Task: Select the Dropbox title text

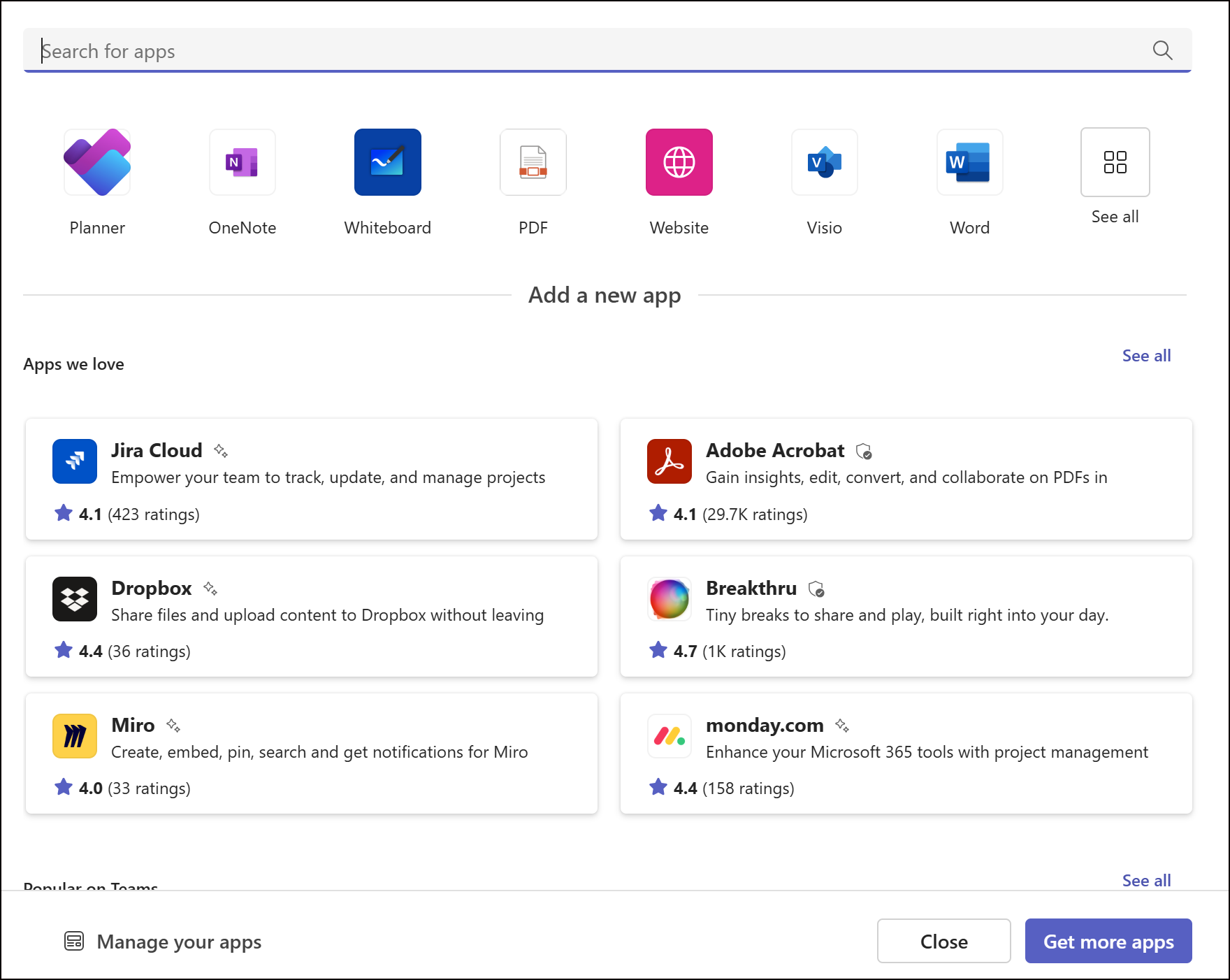Action: [152, 589]
